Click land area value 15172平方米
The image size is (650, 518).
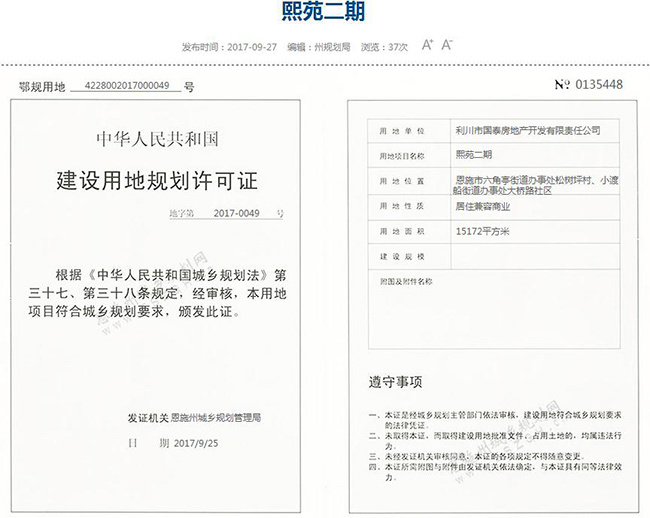tap(482, 231)
